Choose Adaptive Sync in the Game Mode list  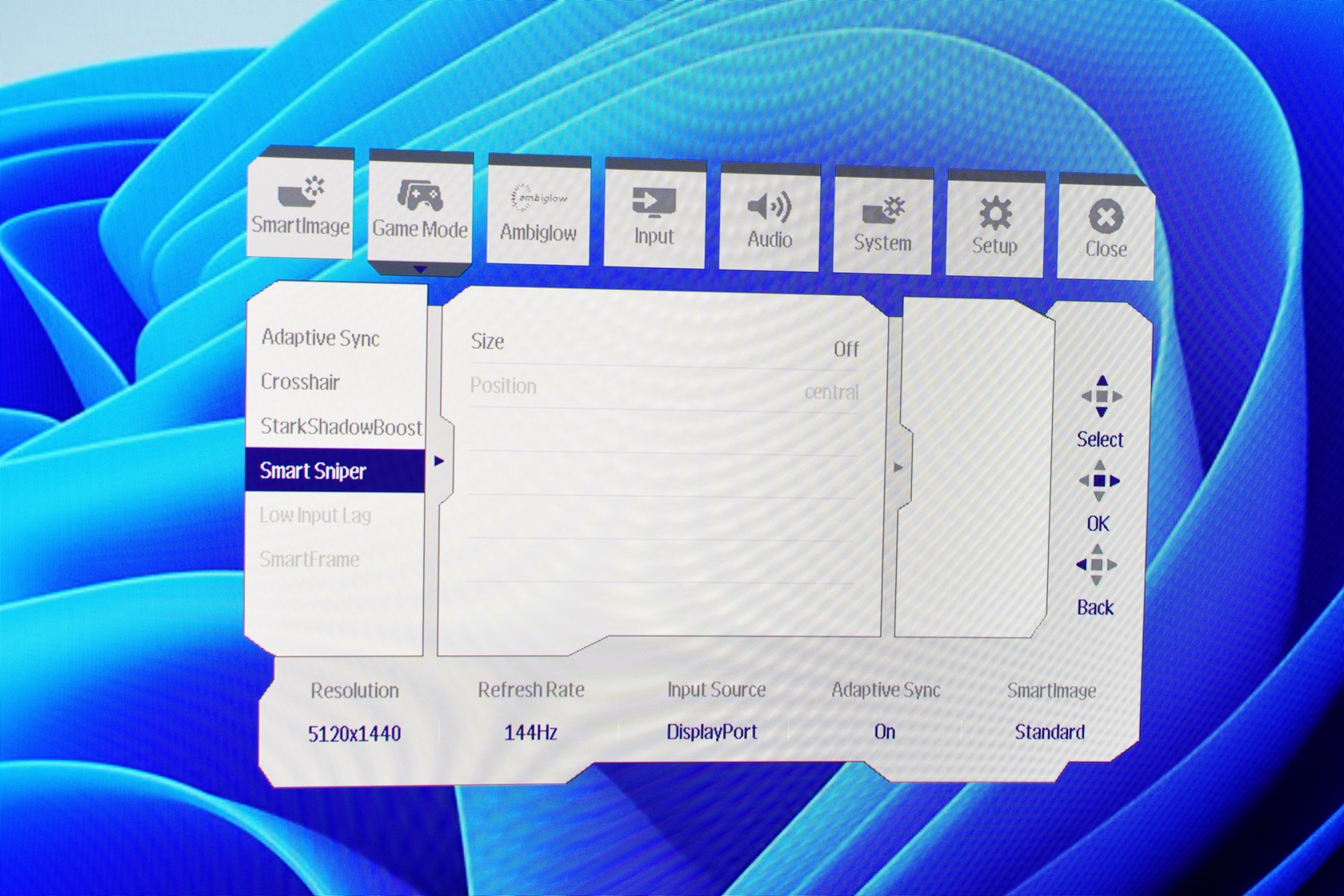(321, 338)
